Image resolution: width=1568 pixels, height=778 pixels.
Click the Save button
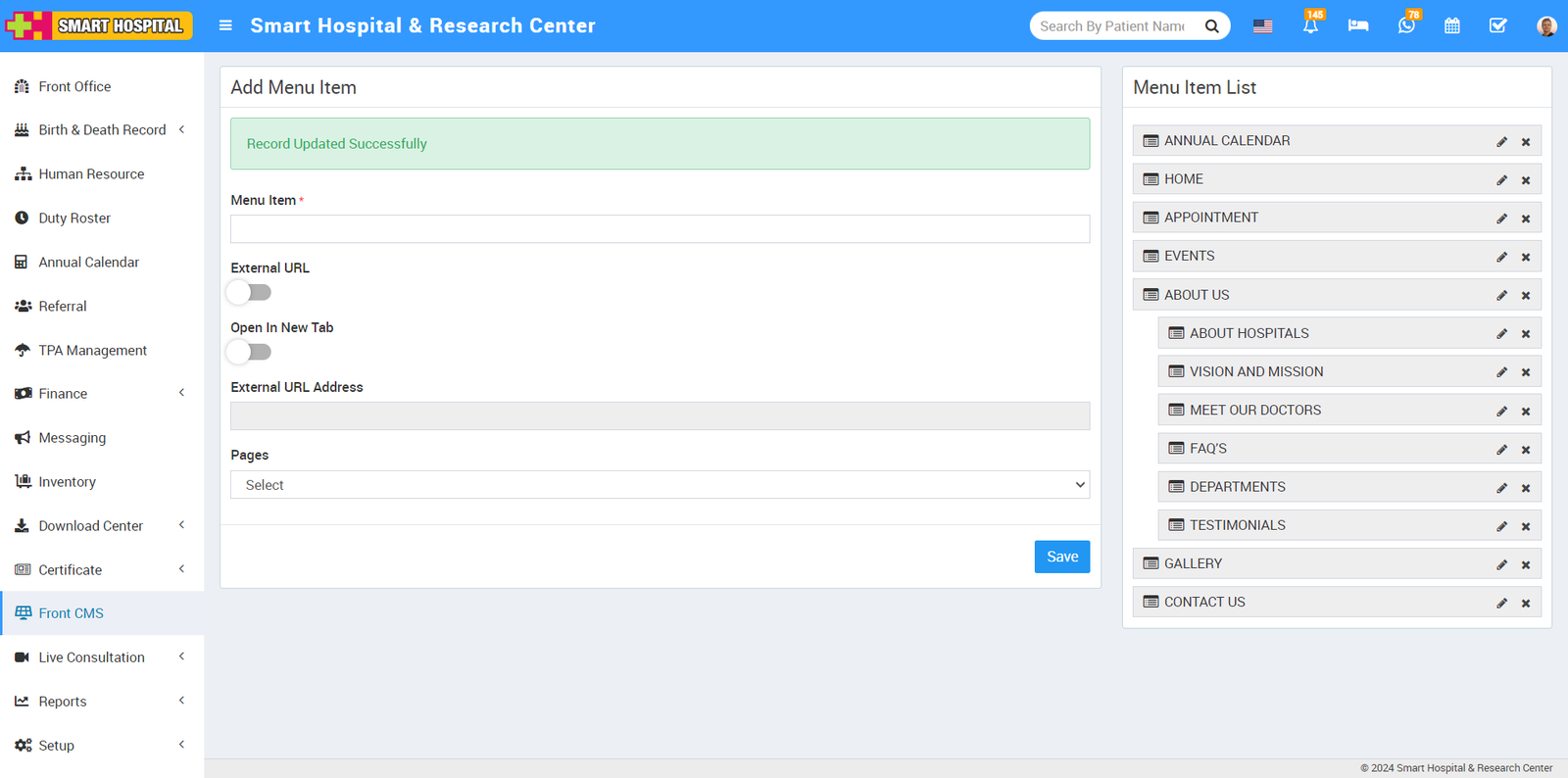click(1061, 557)
